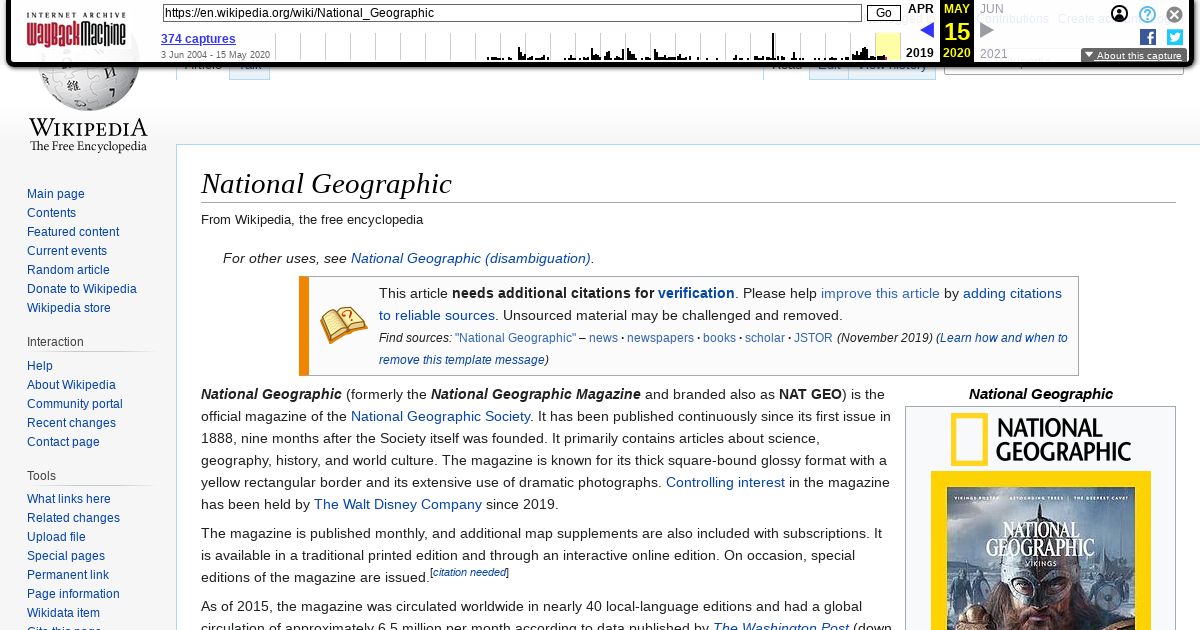Open The Walt Disney Company link
The height and width of the screenshot is (630, 1200).
(398, 504)
